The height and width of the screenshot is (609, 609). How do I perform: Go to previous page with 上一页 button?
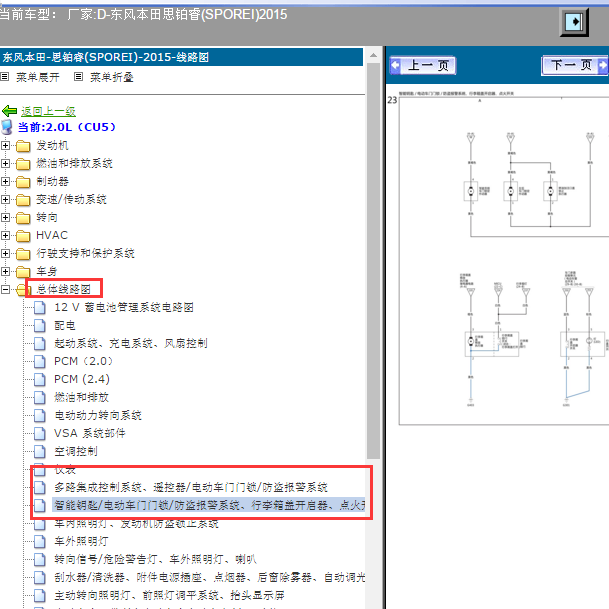coord(423,65)
